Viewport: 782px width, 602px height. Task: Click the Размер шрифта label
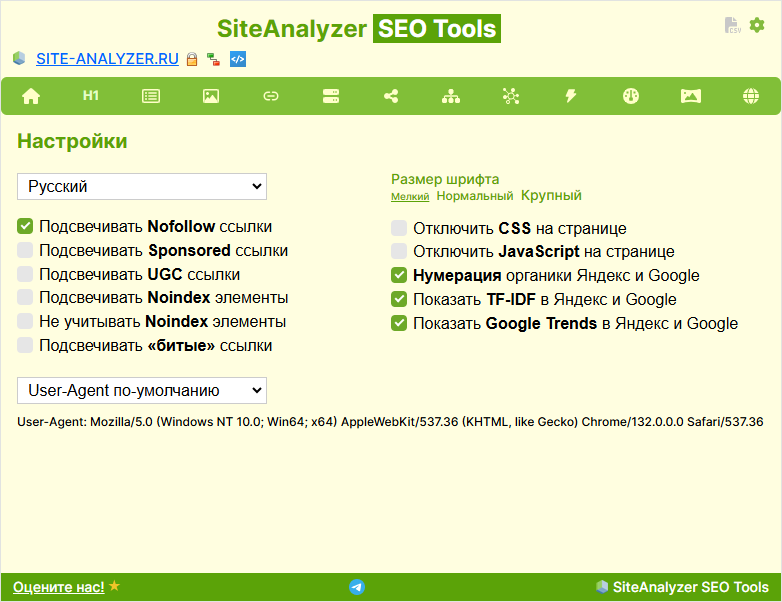coord(445,179)
